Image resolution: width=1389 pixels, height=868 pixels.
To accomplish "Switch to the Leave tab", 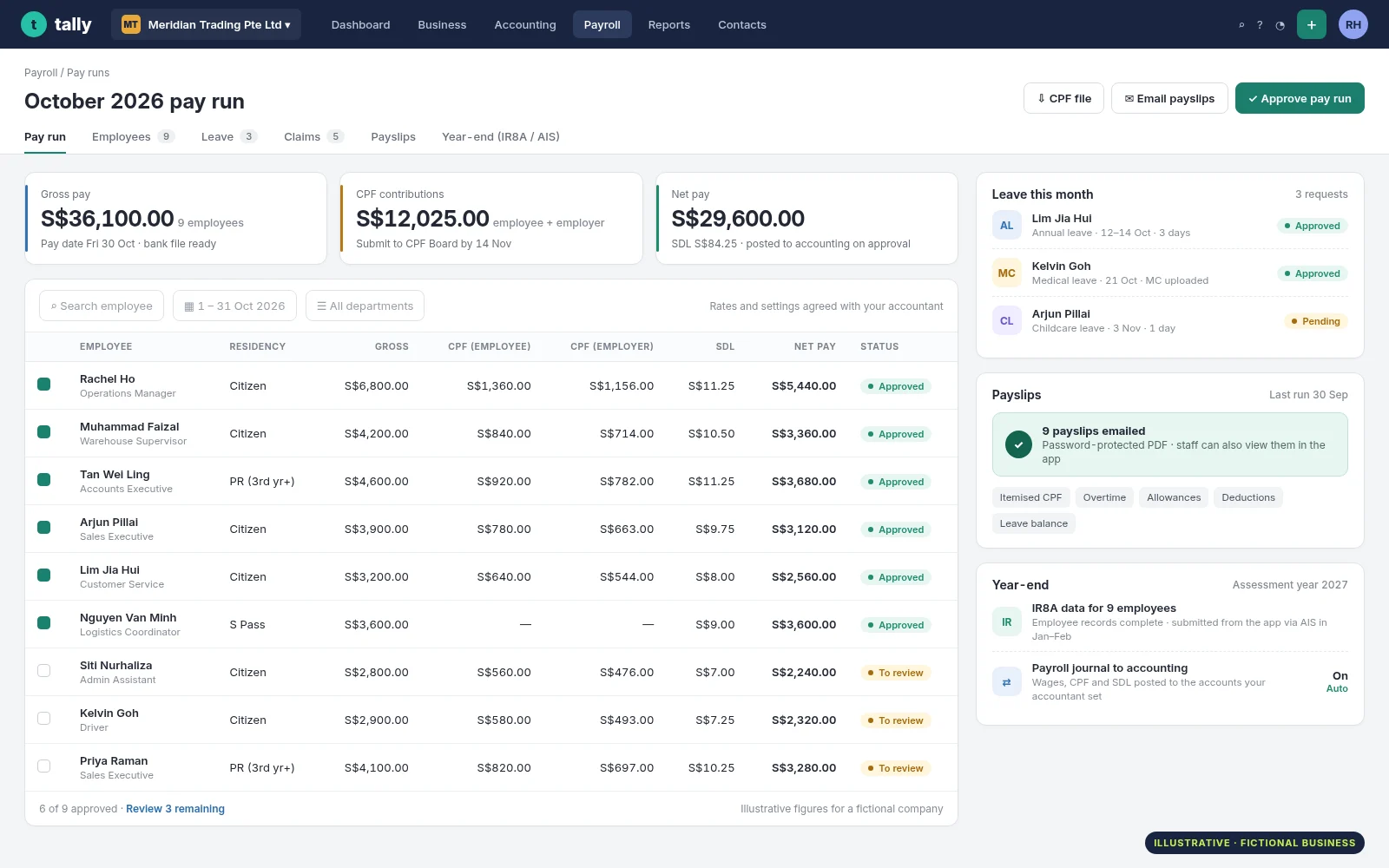I will click(x=229, y=136).
